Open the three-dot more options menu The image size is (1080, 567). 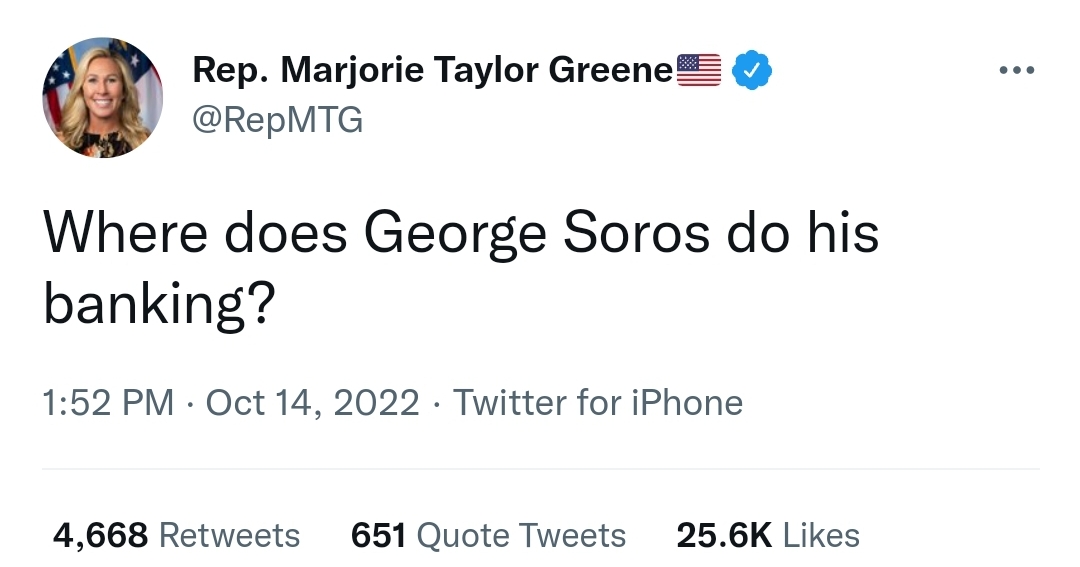click(x=1017, y=71)
